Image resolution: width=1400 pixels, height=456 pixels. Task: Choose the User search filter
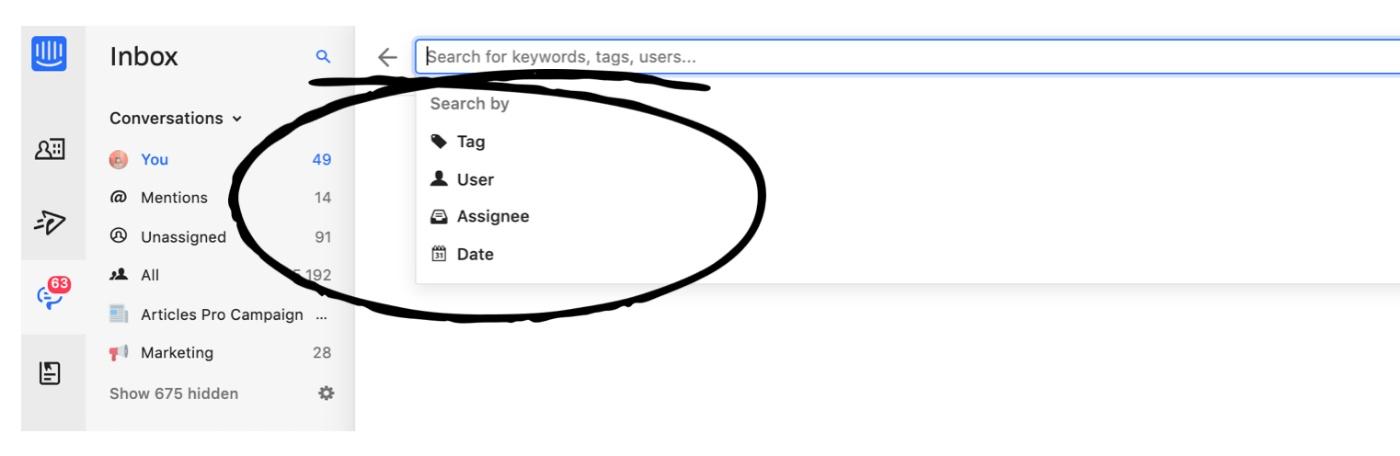[x=475, y=180]
